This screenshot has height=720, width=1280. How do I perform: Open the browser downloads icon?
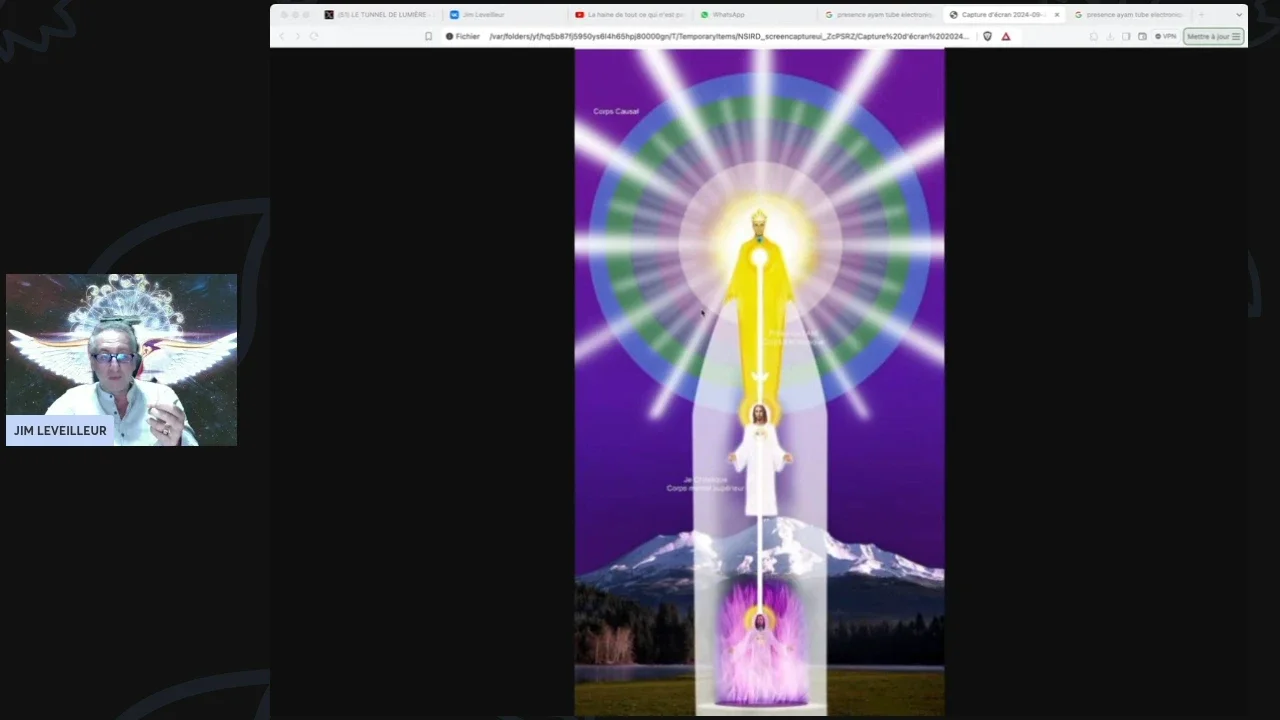(1109, 36)
